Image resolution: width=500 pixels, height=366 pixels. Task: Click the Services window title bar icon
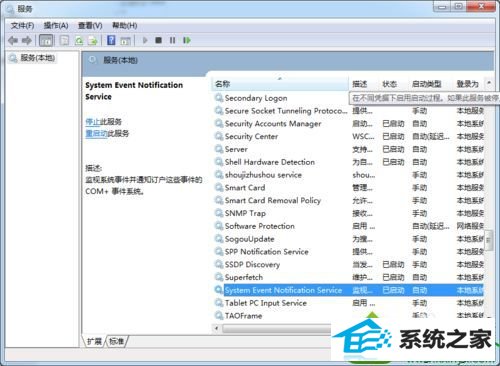[x=11, y=9]
